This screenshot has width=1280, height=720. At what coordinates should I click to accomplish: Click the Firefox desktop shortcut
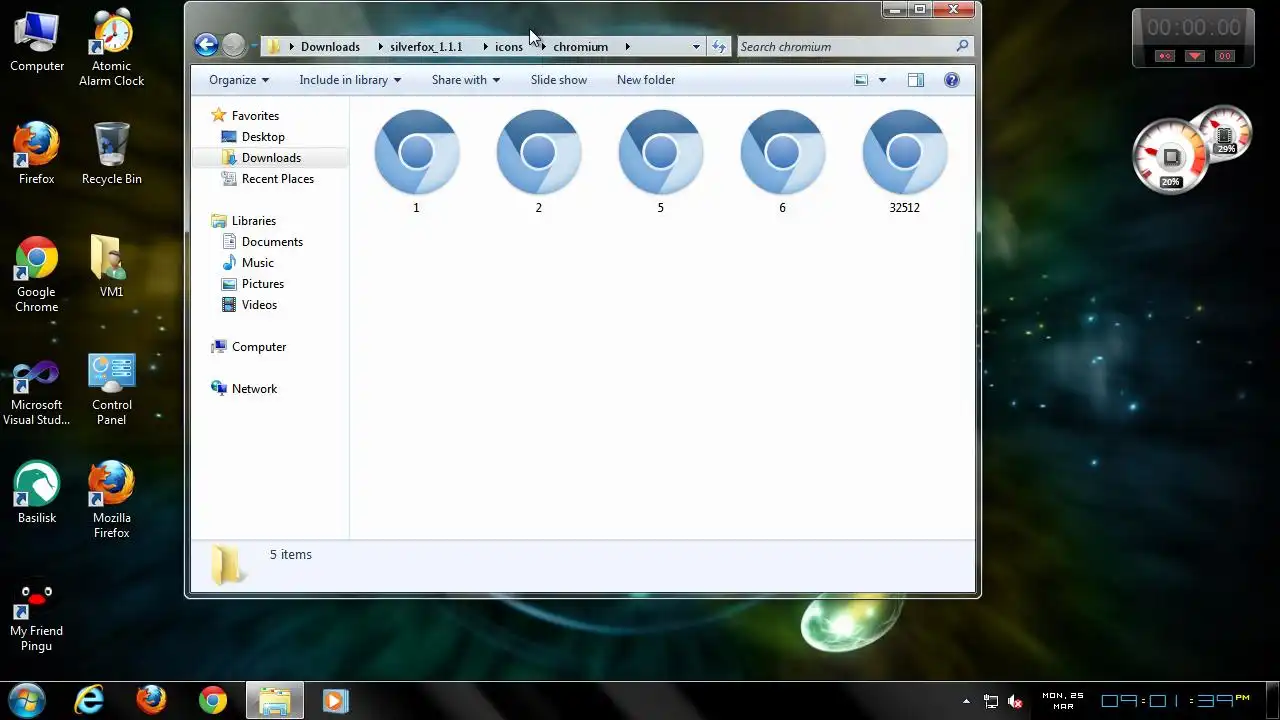(x=37, y=153)
